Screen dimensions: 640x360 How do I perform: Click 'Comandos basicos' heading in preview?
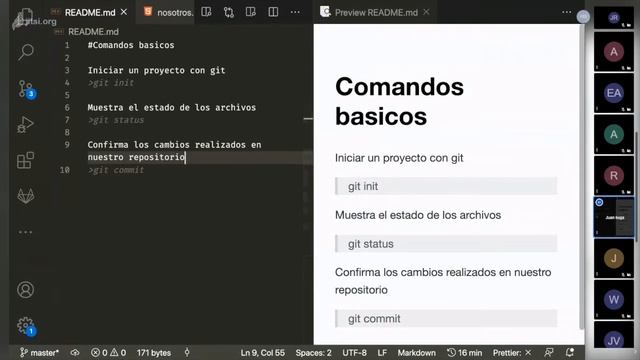point(399,101)
